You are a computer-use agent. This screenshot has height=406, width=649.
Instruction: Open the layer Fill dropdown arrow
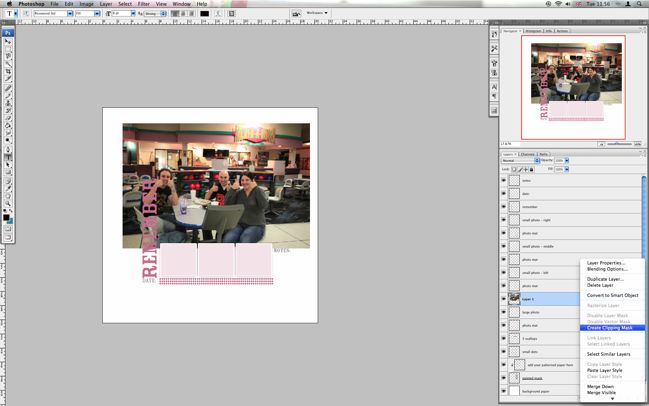[x=567, y=169]
